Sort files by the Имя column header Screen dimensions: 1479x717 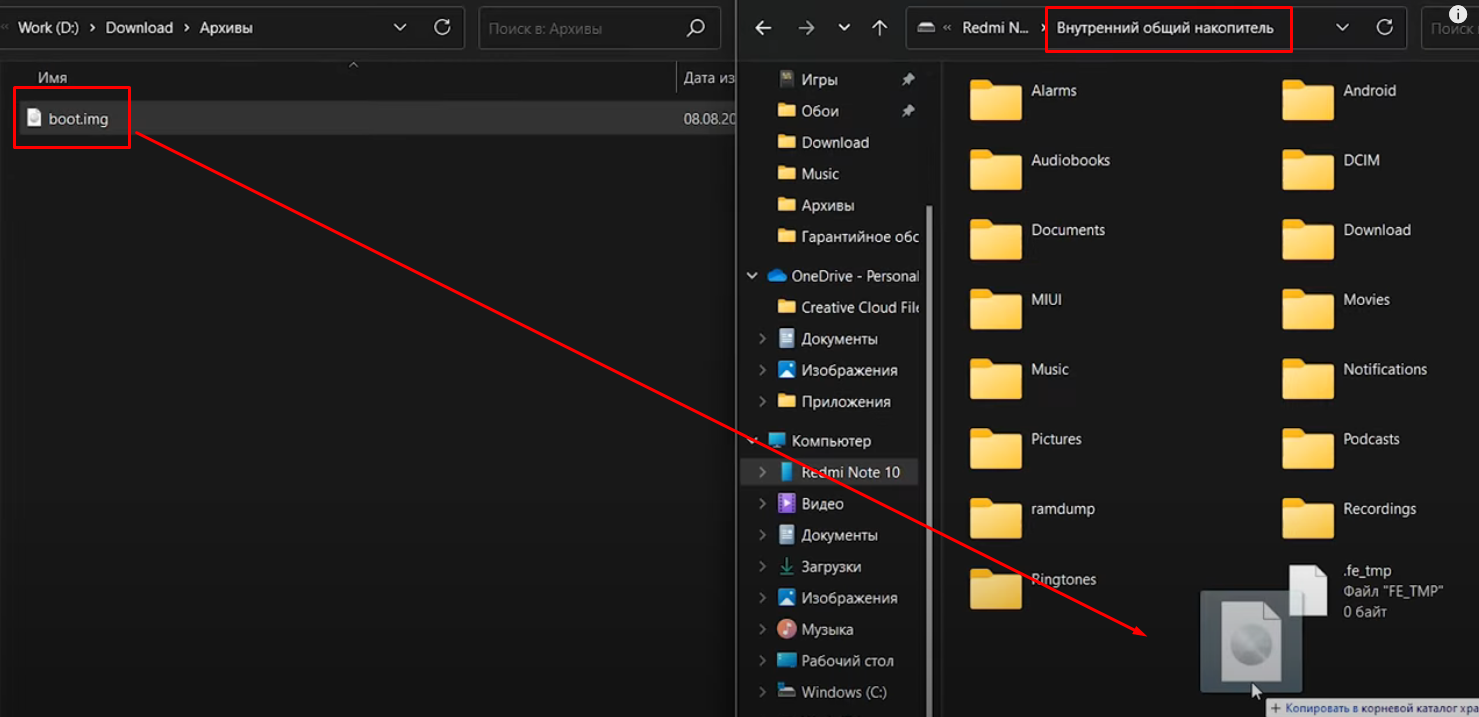pyautogui.click(x=53, y=78)
